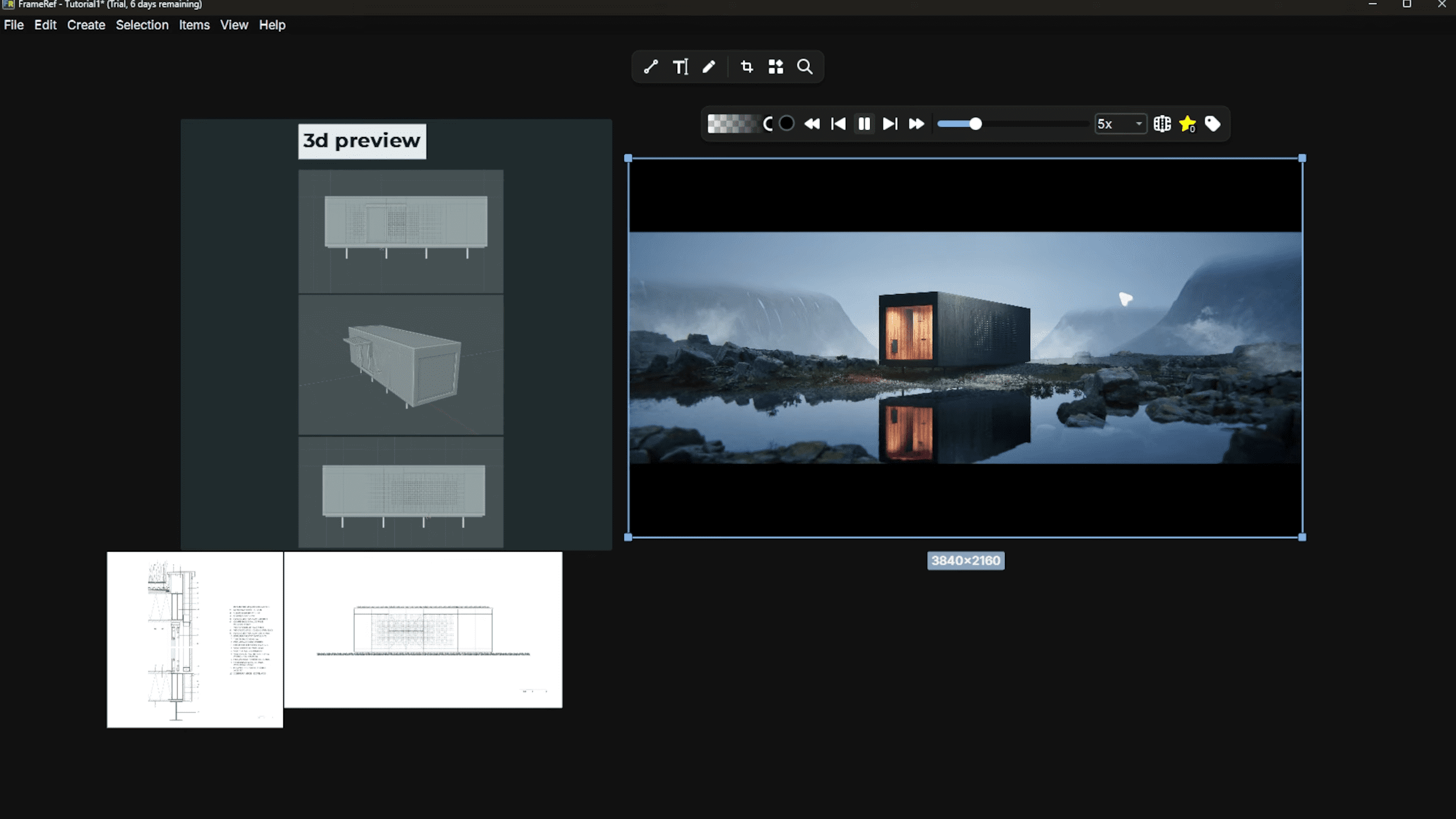Step to the next frame

point(890,124)
